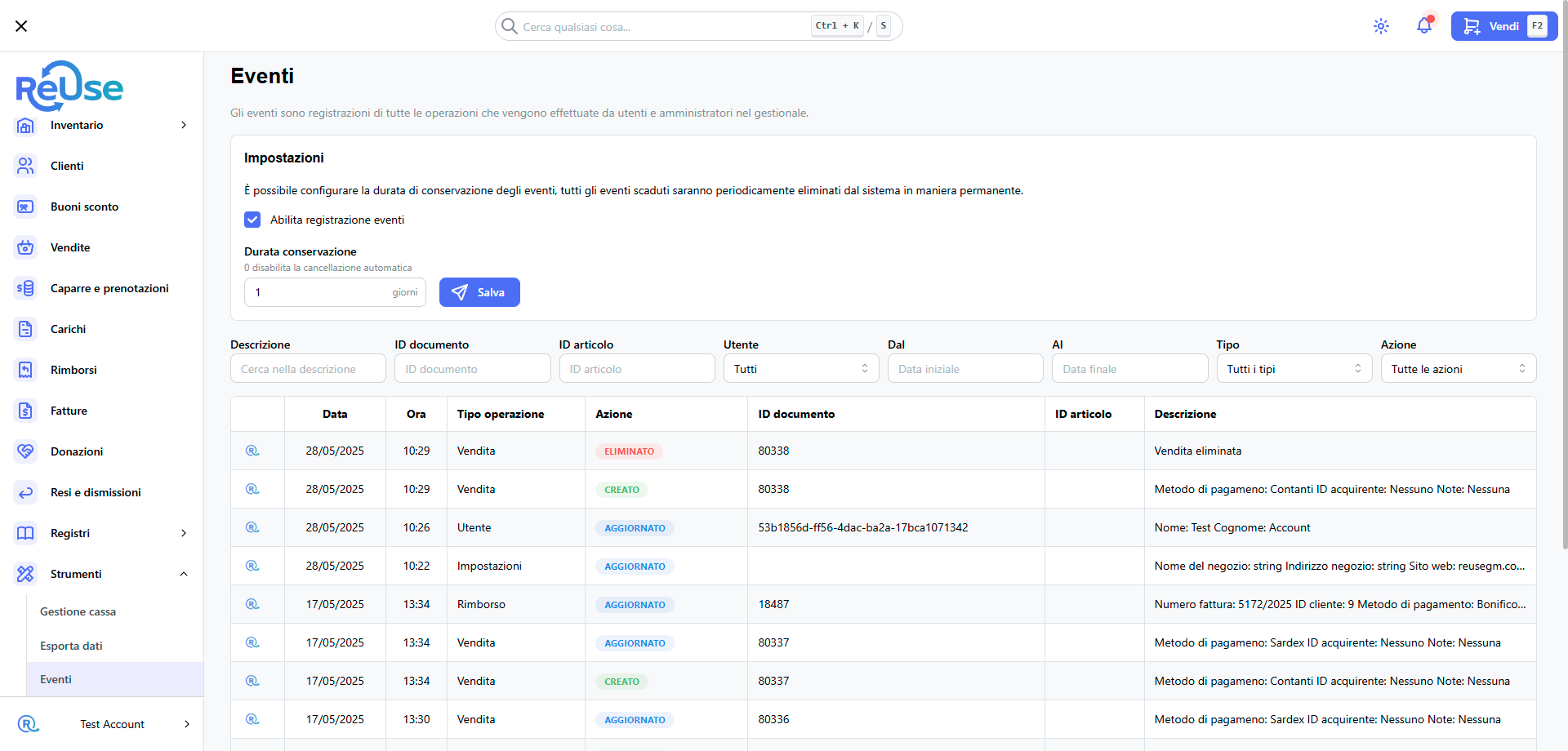Viewport: 1568px width, 751px height.
Task: Click the ReUse logo in sidebar
Action: tap(69, 86)
